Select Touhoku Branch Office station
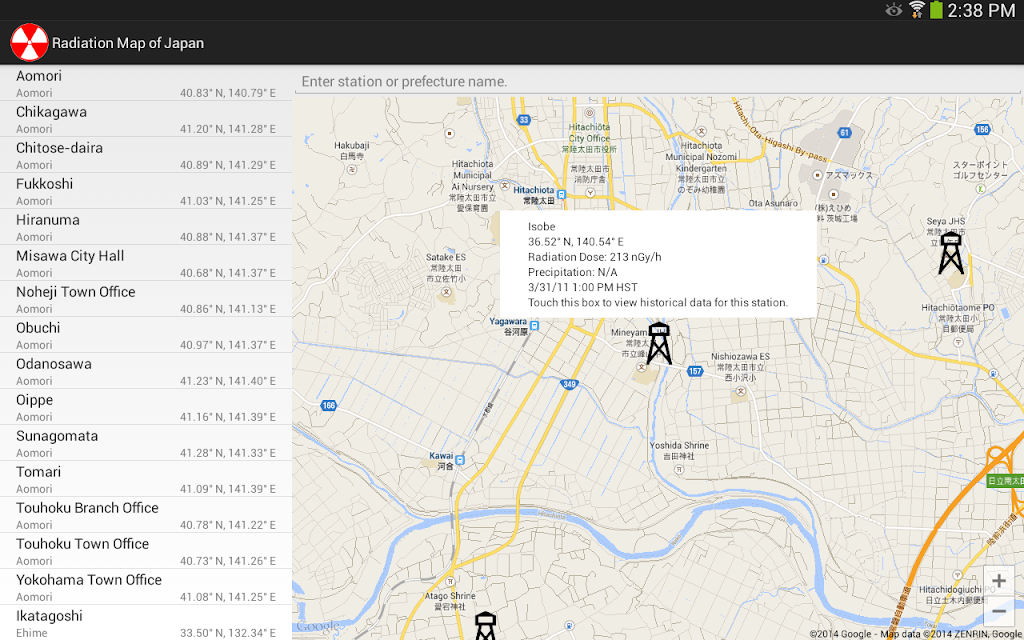1024x640 pixels. [x=146, y=515]
